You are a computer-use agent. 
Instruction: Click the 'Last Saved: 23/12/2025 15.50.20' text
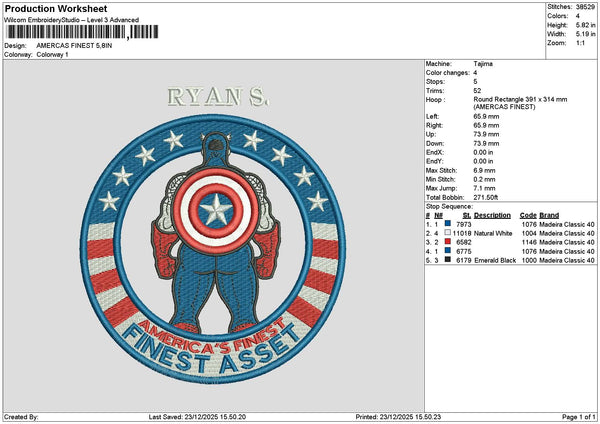(x=197, y=417)
